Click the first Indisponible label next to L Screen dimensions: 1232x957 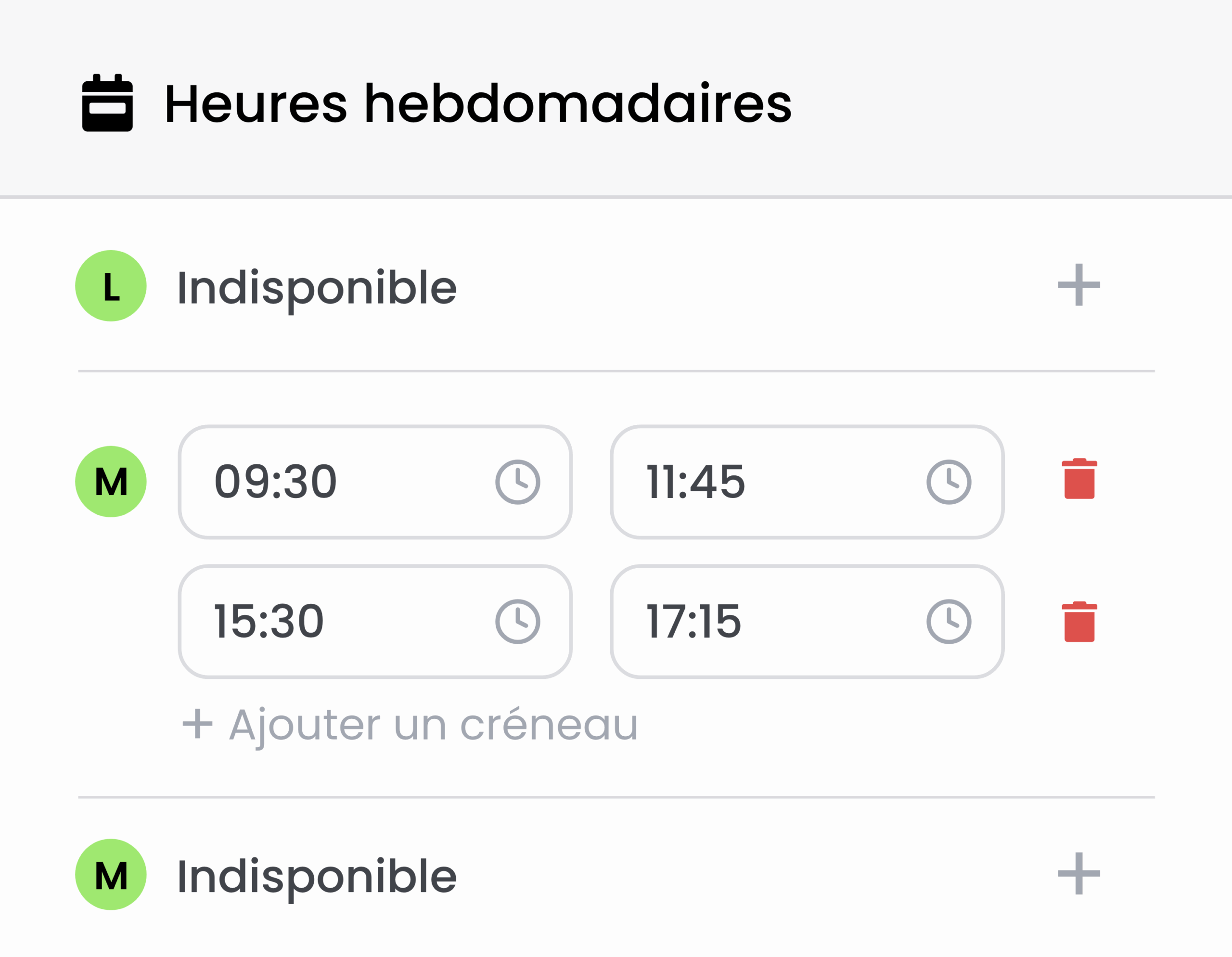[x=317, y=288]
